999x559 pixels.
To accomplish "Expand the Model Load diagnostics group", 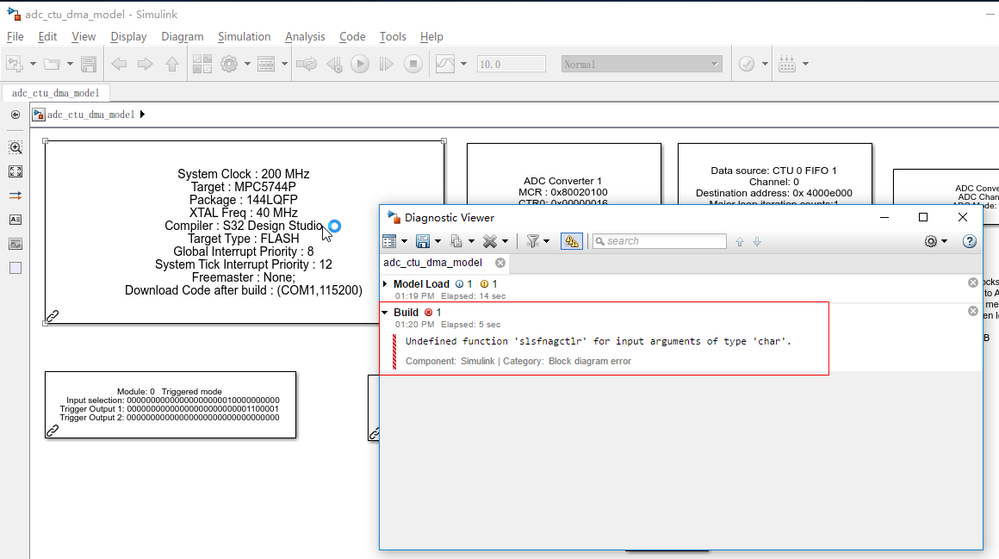I will click(x=385, y=284).
